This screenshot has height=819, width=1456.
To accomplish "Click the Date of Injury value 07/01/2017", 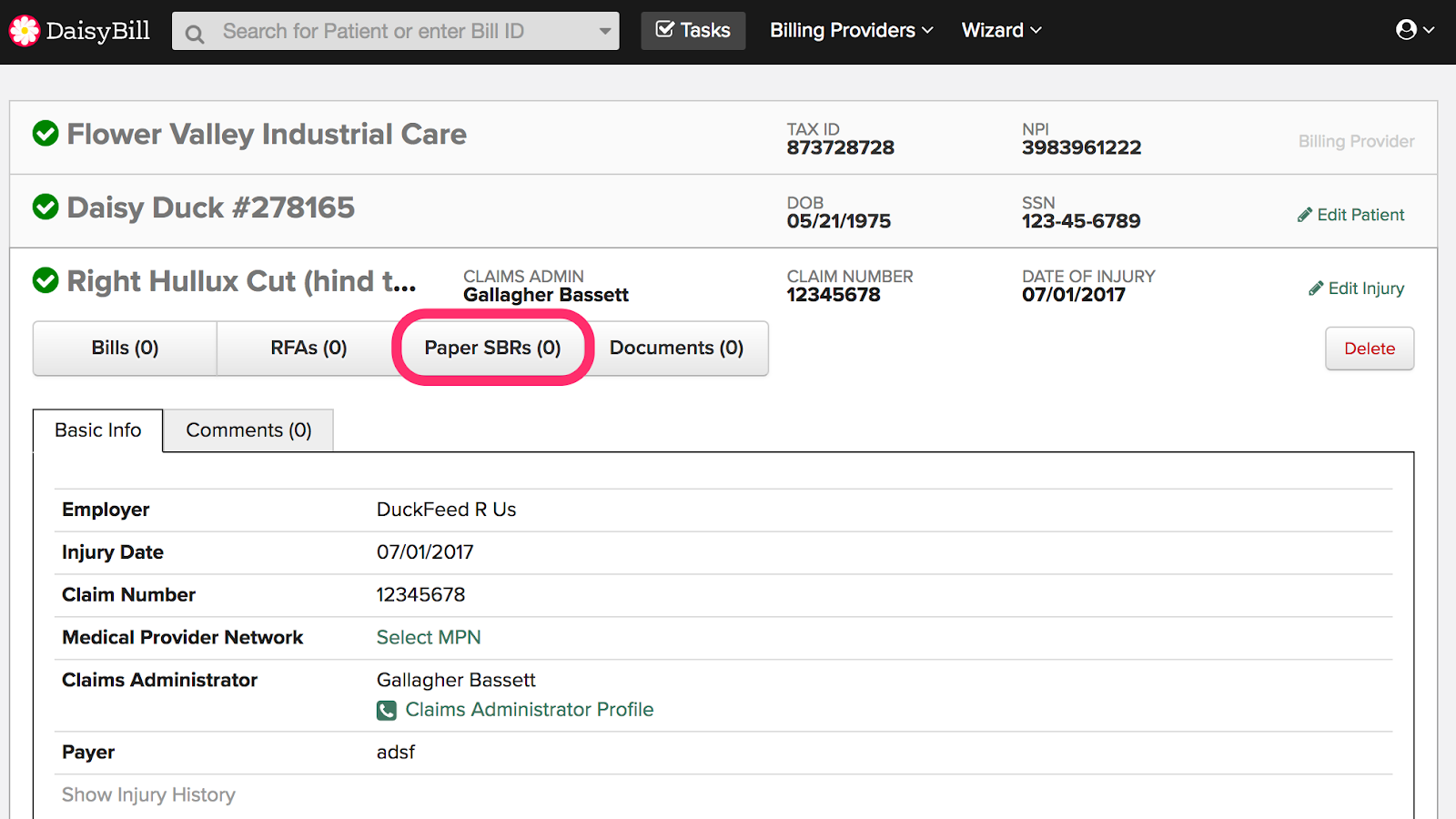I will click(1074, 295).
